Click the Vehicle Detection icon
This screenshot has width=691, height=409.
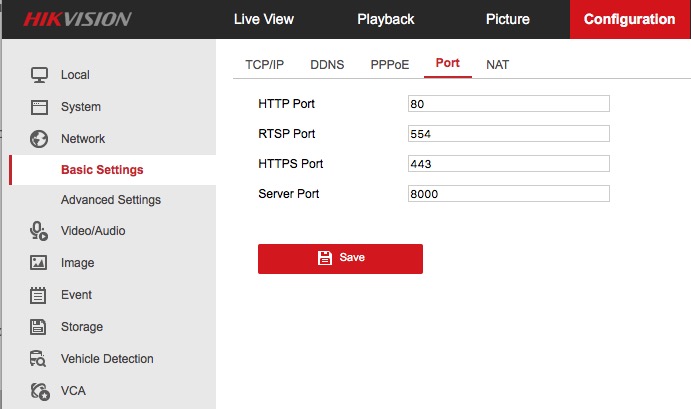39,359
